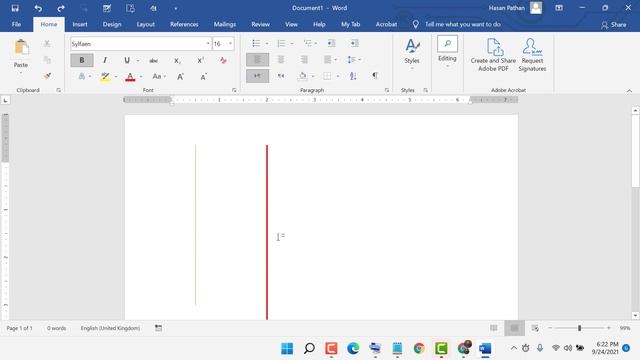Click English (United Kingdom) language indicator

click(110, 328)
